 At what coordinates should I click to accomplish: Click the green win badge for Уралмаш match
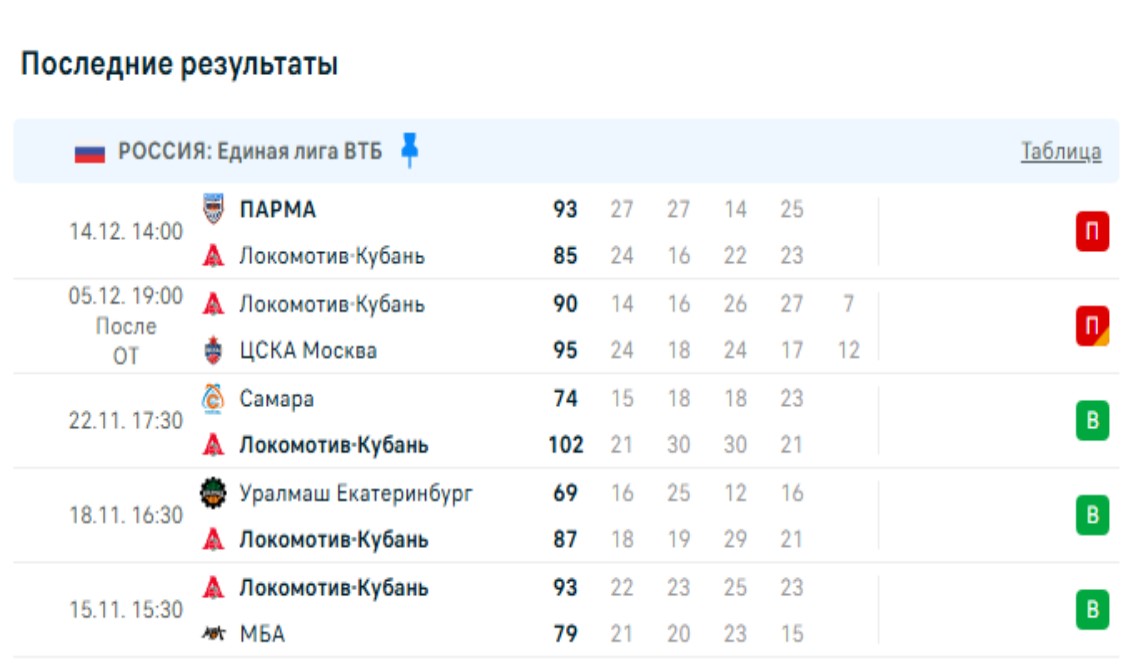click(x=1092, y=516)
